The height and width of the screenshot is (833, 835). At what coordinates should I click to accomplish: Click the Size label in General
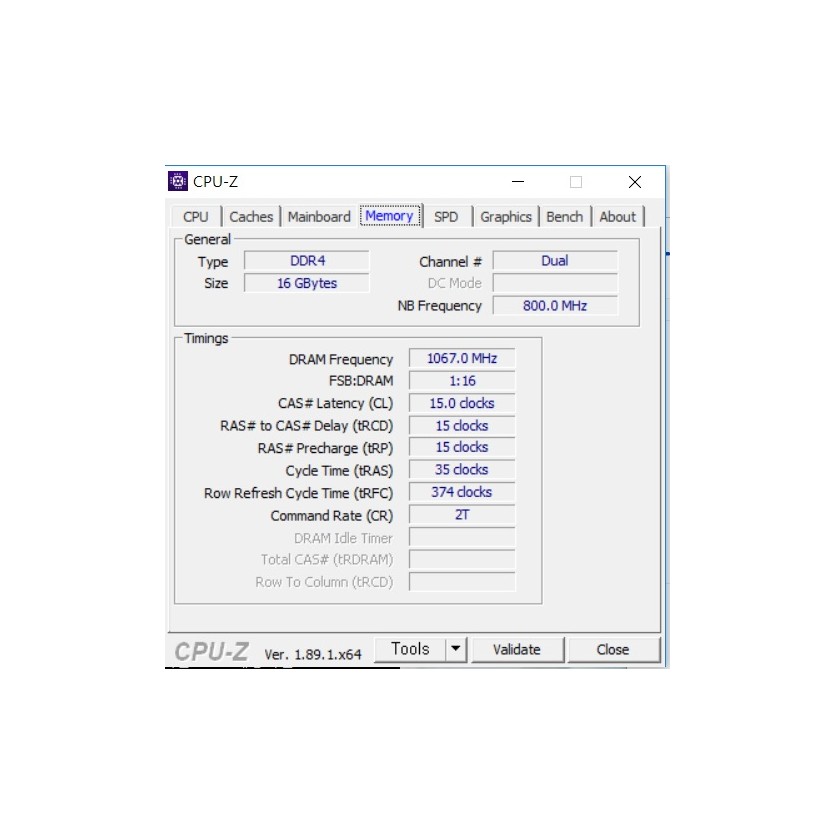(216, 283)
